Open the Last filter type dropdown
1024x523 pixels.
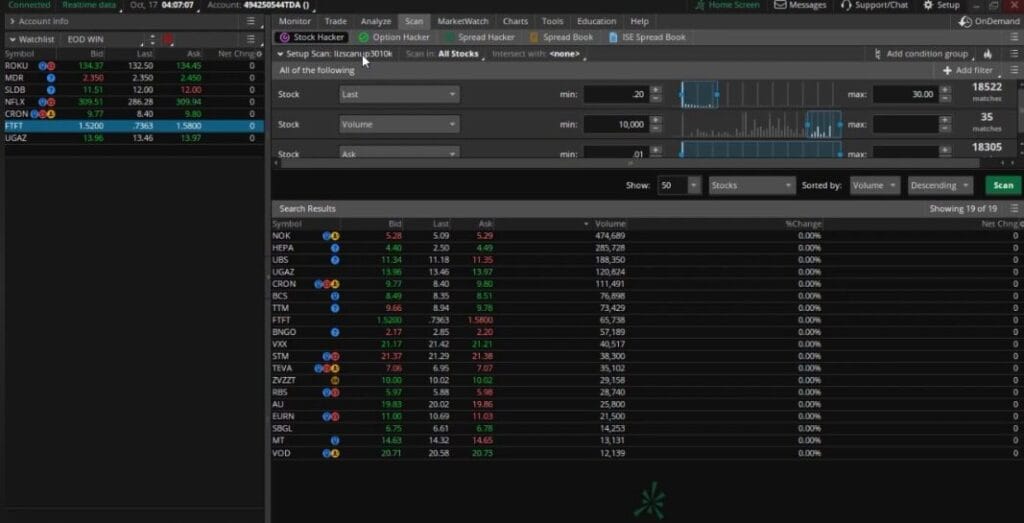(399, 94)
